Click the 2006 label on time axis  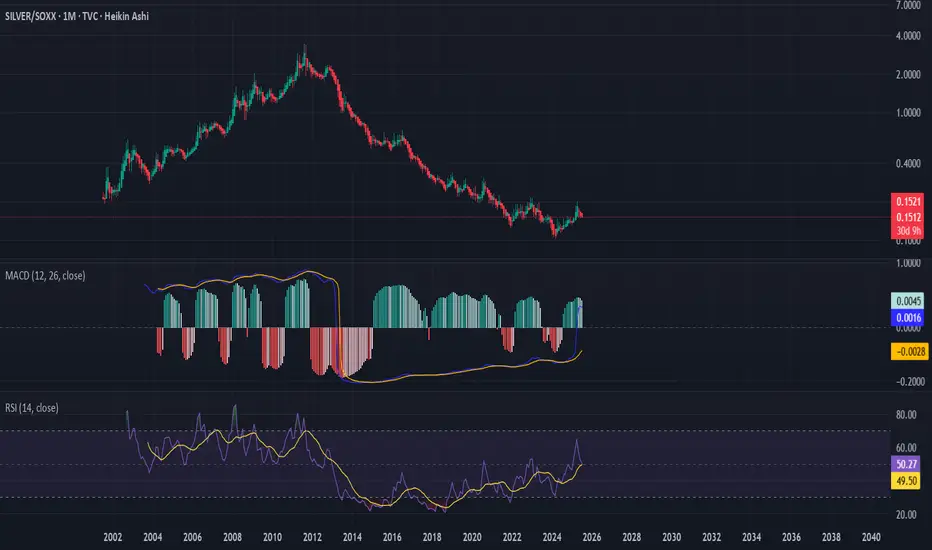coord(193,538)
